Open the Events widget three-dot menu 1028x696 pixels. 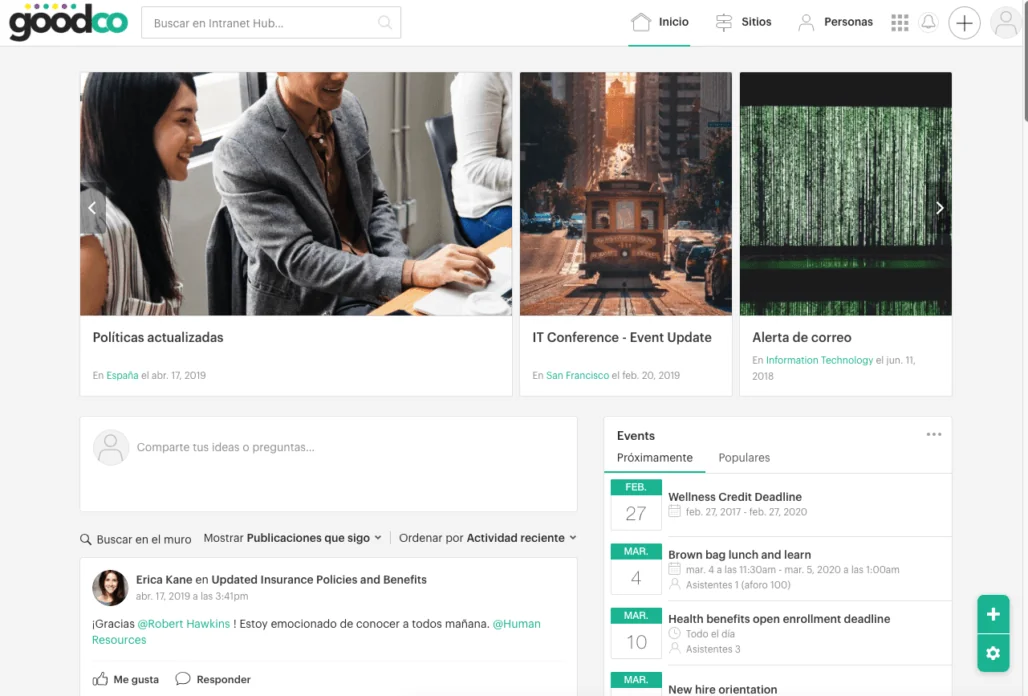934,435
